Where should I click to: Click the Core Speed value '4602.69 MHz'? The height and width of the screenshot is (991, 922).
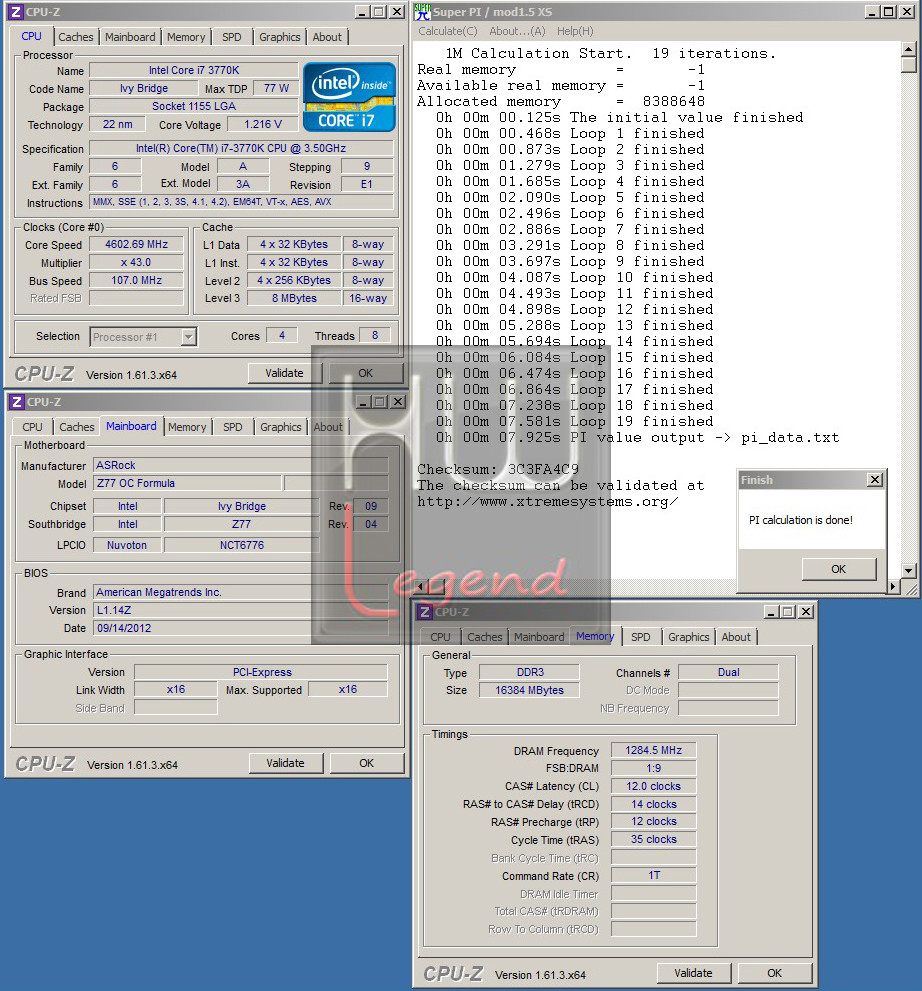click(x=136, y=244)
